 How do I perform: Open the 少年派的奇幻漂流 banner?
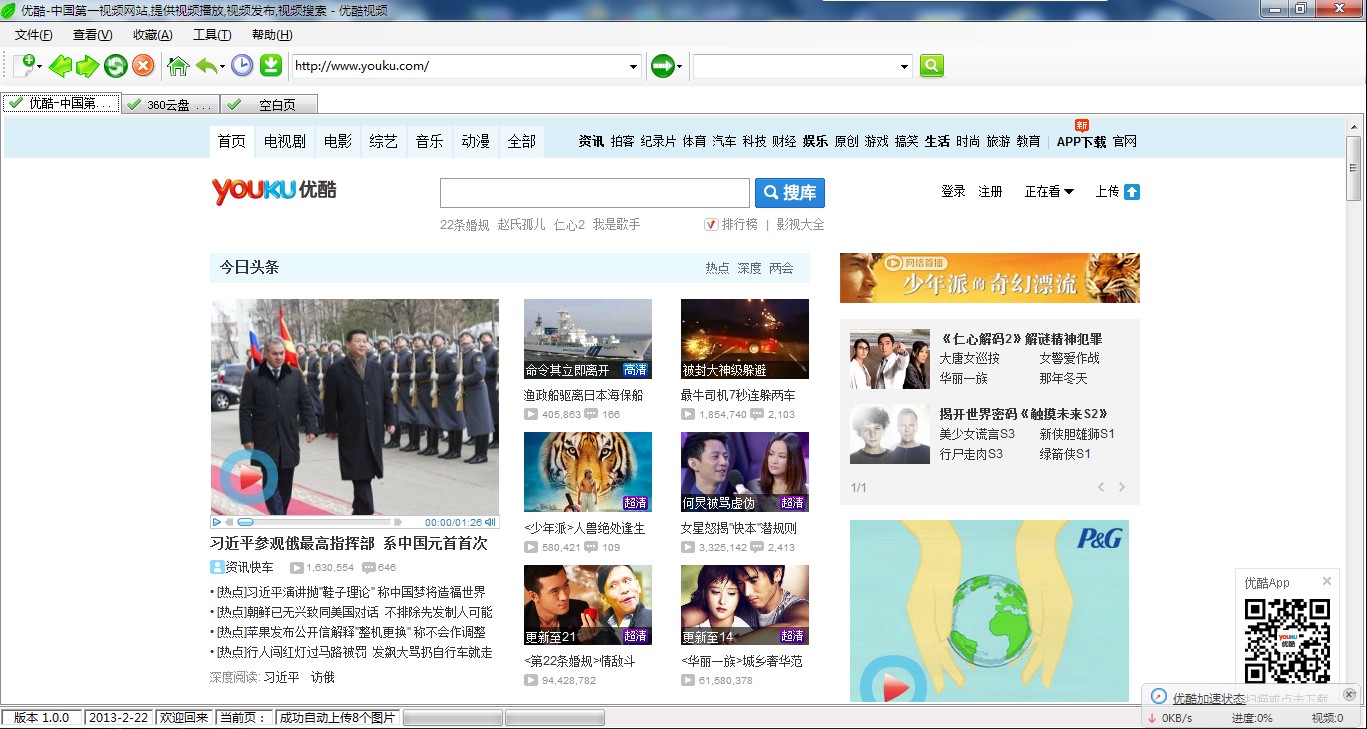(990, 278)
